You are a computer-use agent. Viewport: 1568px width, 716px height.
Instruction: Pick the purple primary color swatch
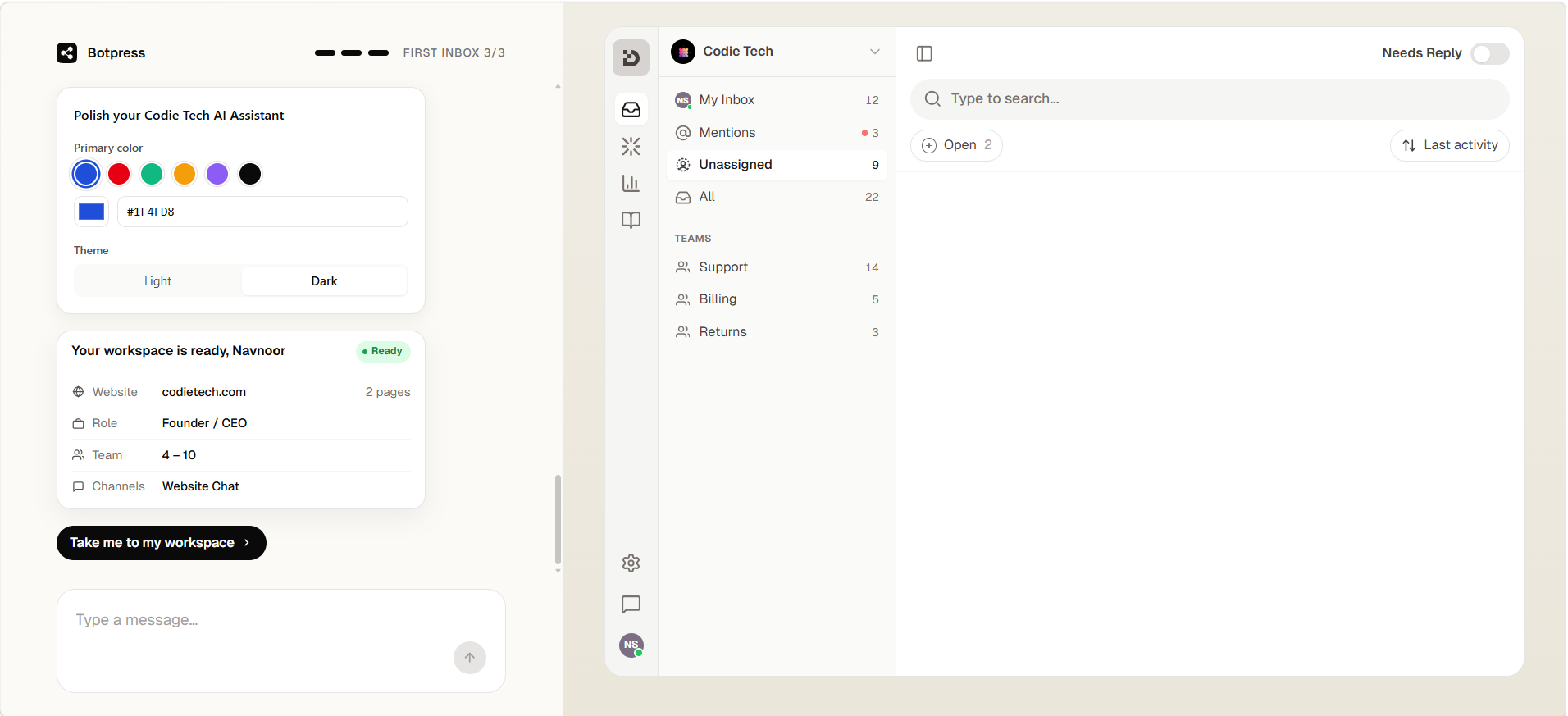217,174
